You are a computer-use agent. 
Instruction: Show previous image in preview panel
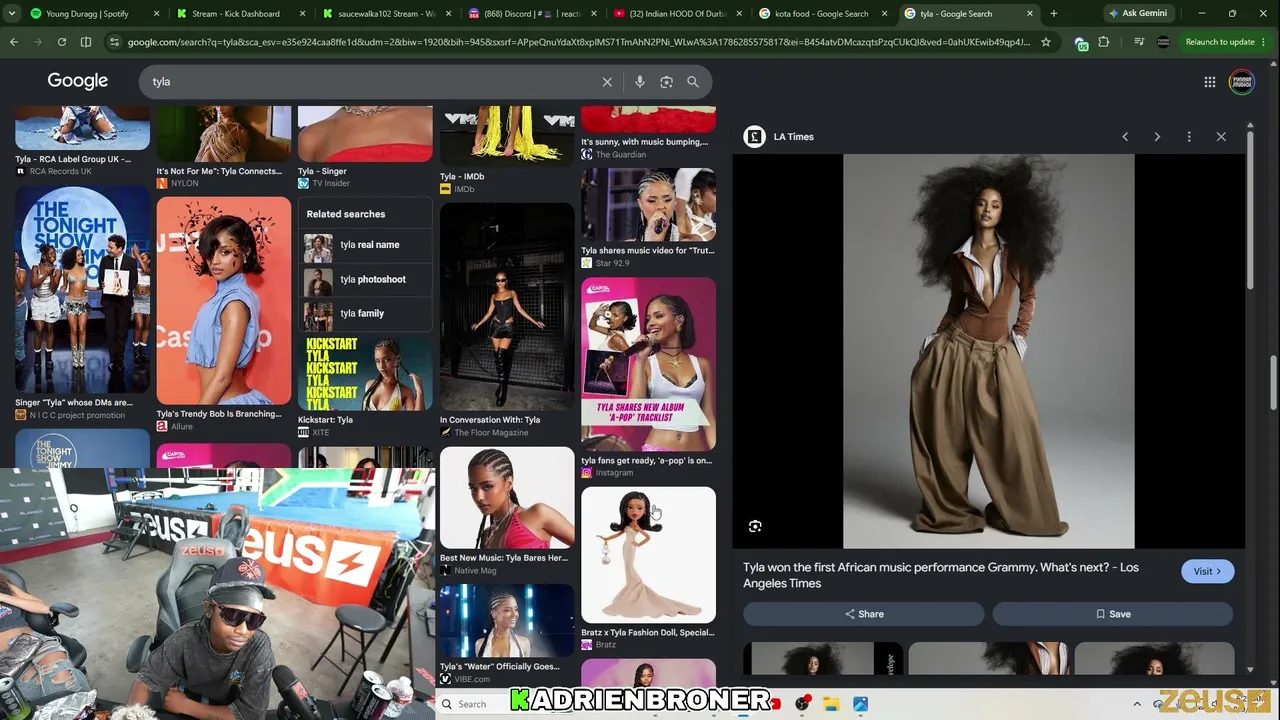coord(1125,137)
